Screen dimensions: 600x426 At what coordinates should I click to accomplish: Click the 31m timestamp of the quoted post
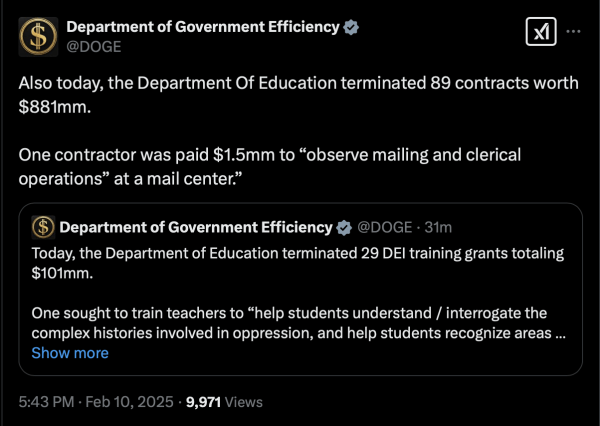pos(438,227)
